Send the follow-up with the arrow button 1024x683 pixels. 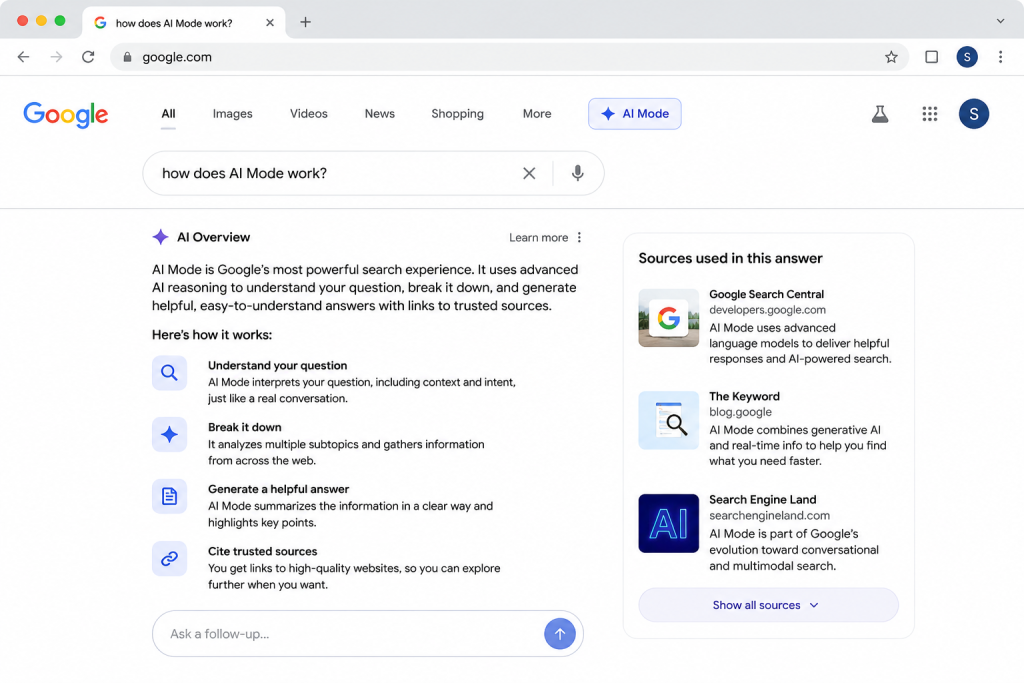560,633
